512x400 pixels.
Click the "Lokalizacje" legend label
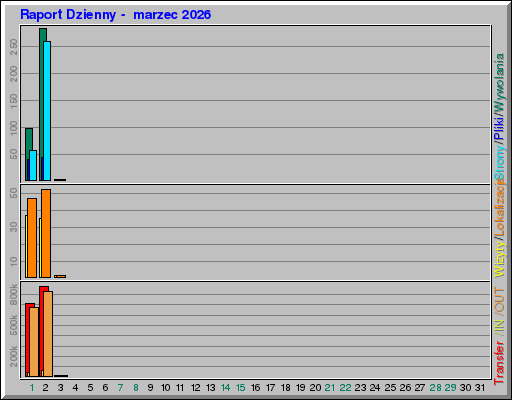(x=499, y=208)
